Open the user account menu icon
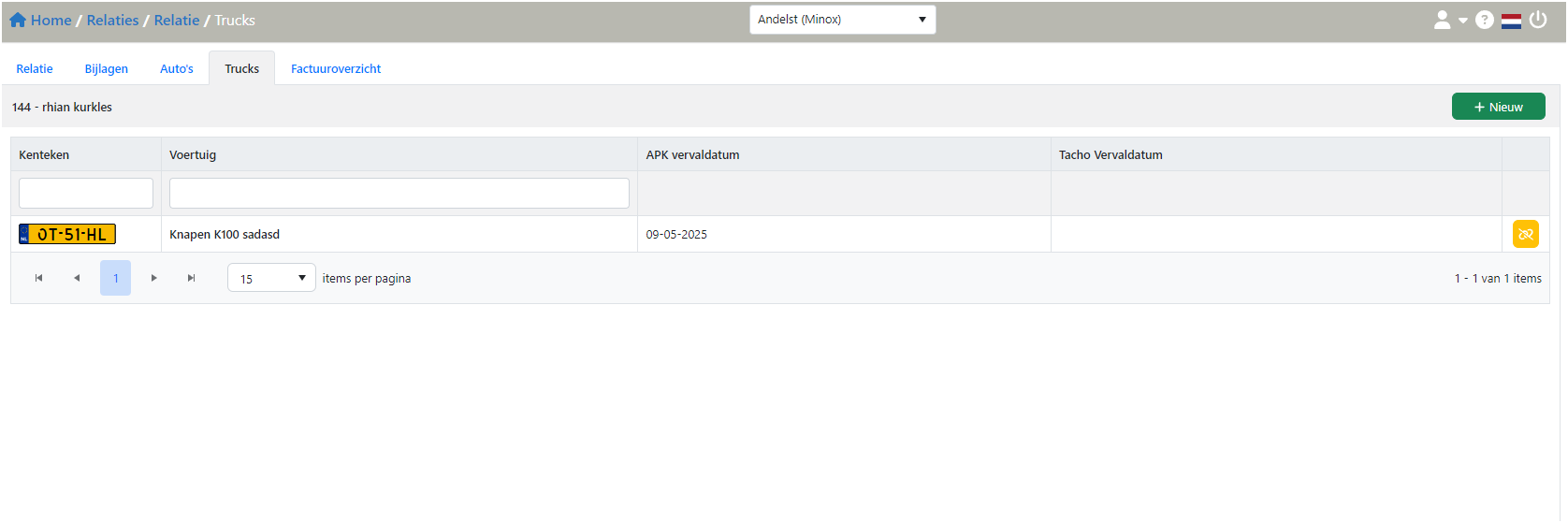This screenshot has height=523, width=1568. tap(1442, 20)
